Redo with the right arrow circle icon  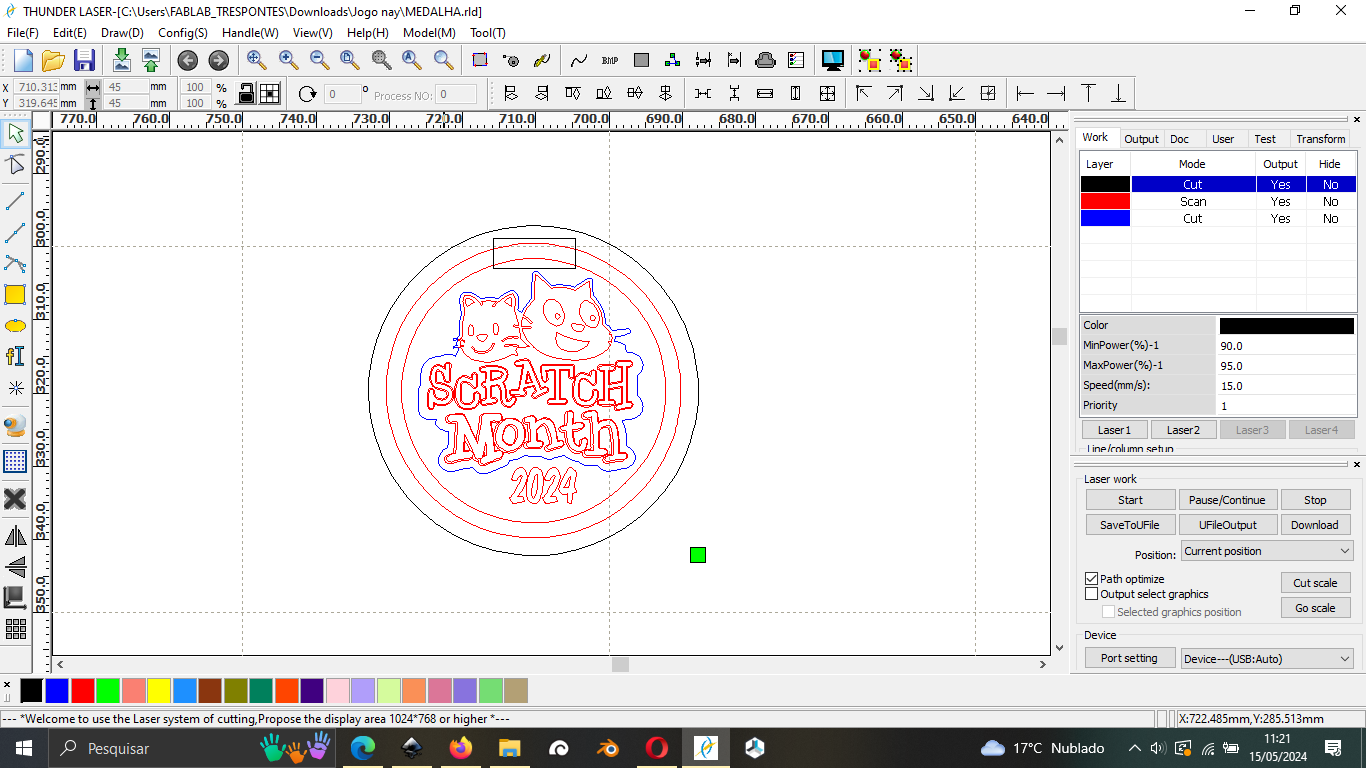tap(218, 60)
